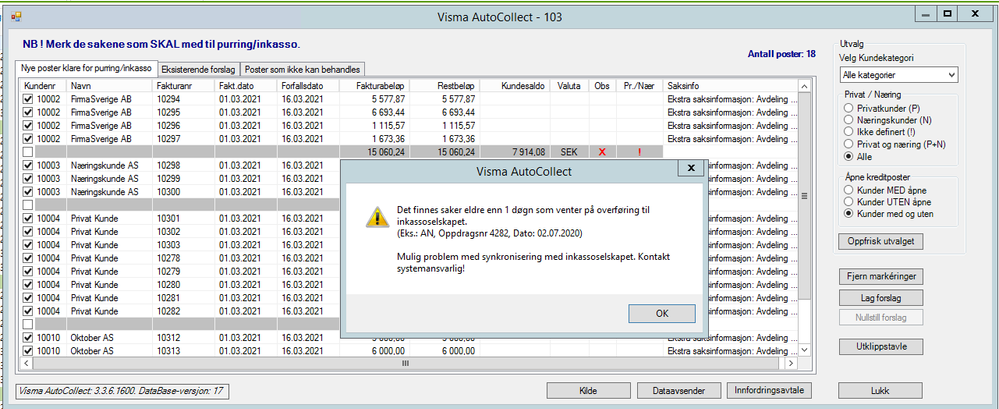The image size is (999, 409).
Task: Click the Lukk button
Action: 880,391
